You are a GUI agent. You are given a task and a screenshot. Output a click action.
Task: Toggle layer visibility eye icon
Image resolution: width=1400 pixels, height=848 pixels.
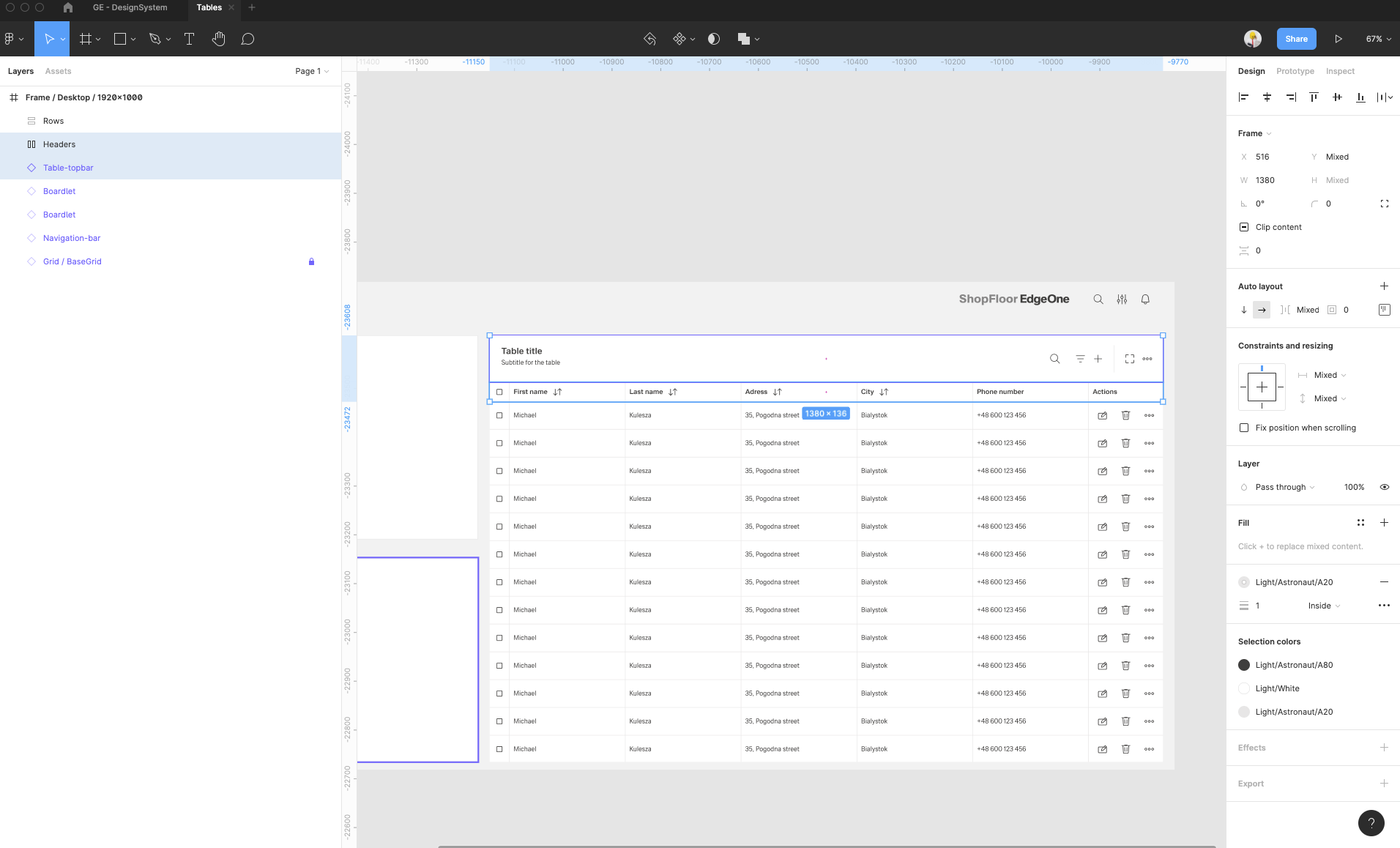pyautogui.click(x=1384, y=487)
